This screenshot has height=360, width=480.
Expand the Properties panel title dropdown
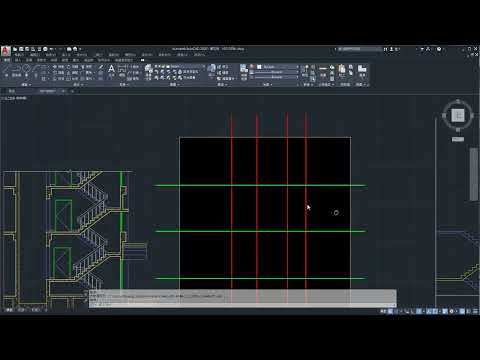coord(267,85)
